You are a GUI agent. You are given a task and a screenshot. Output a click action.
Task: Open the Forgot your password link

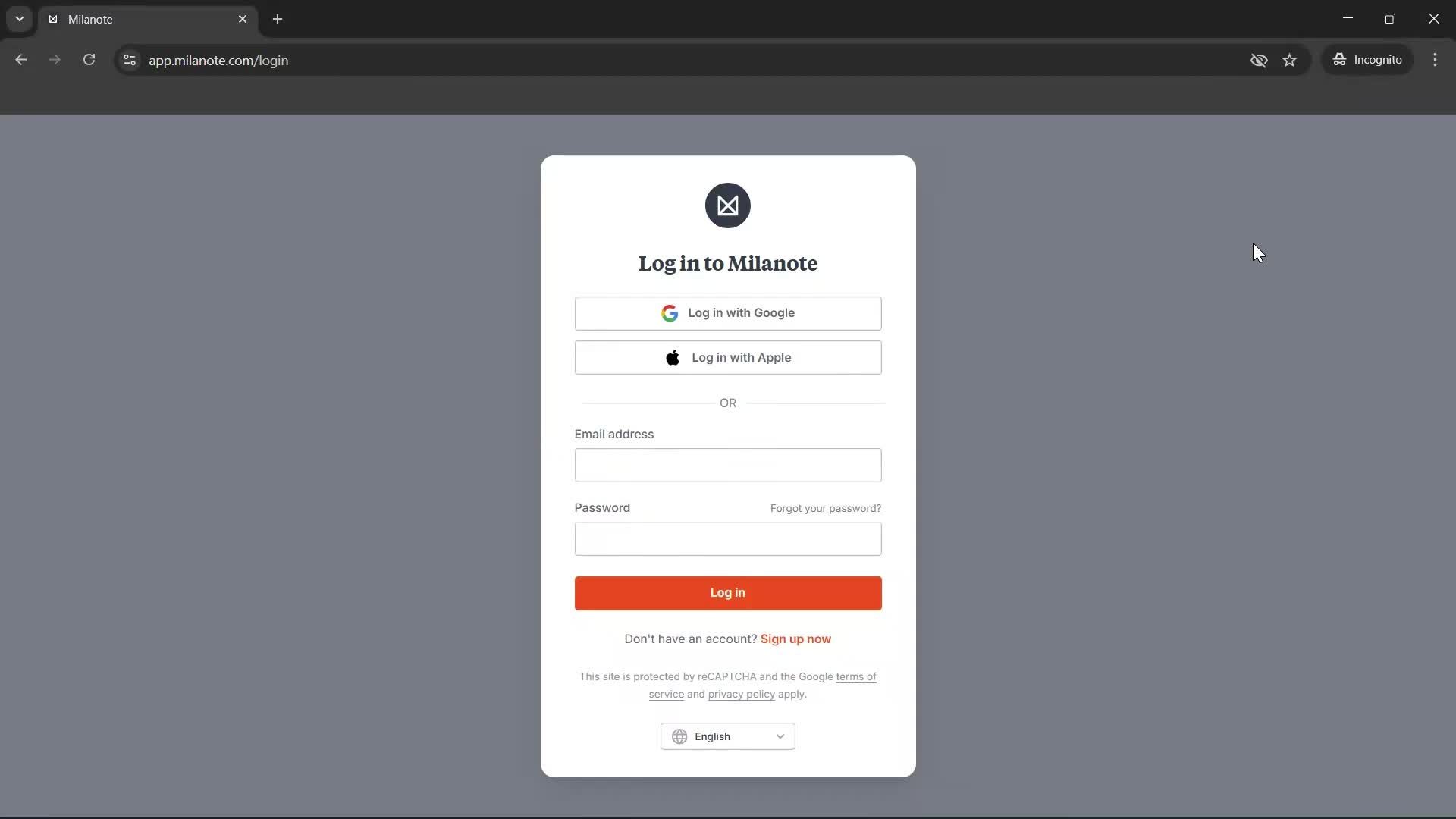[x=825, y=508]
